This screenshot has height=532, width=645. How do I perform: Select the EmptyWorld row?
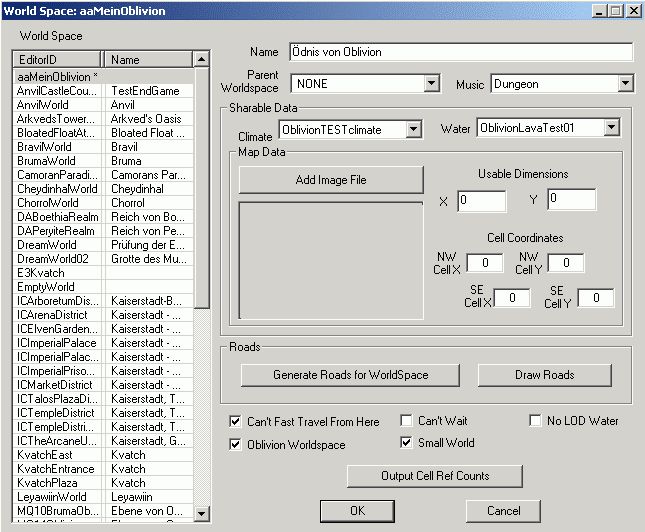click(104, 287)
